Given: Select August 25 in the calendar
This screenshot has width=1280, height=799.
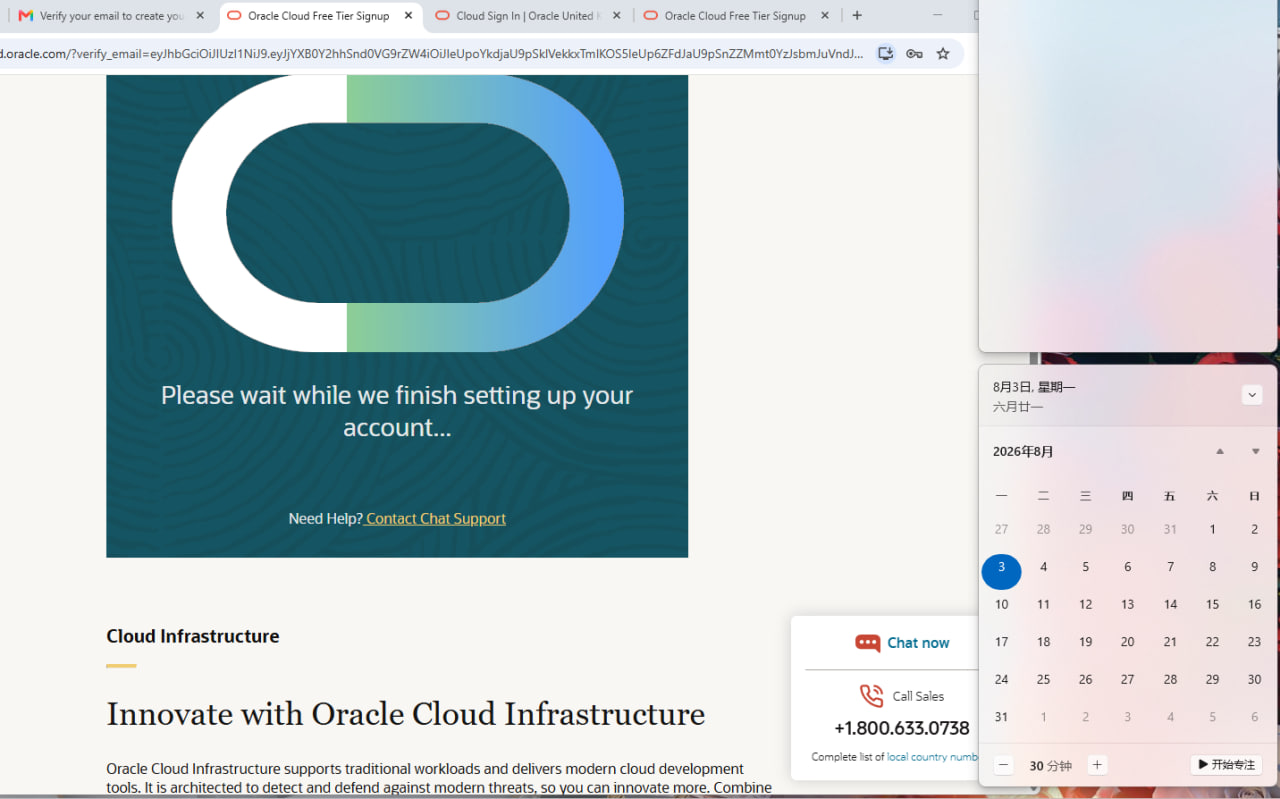Looking at the screenshot, I should click(1043, 679).
